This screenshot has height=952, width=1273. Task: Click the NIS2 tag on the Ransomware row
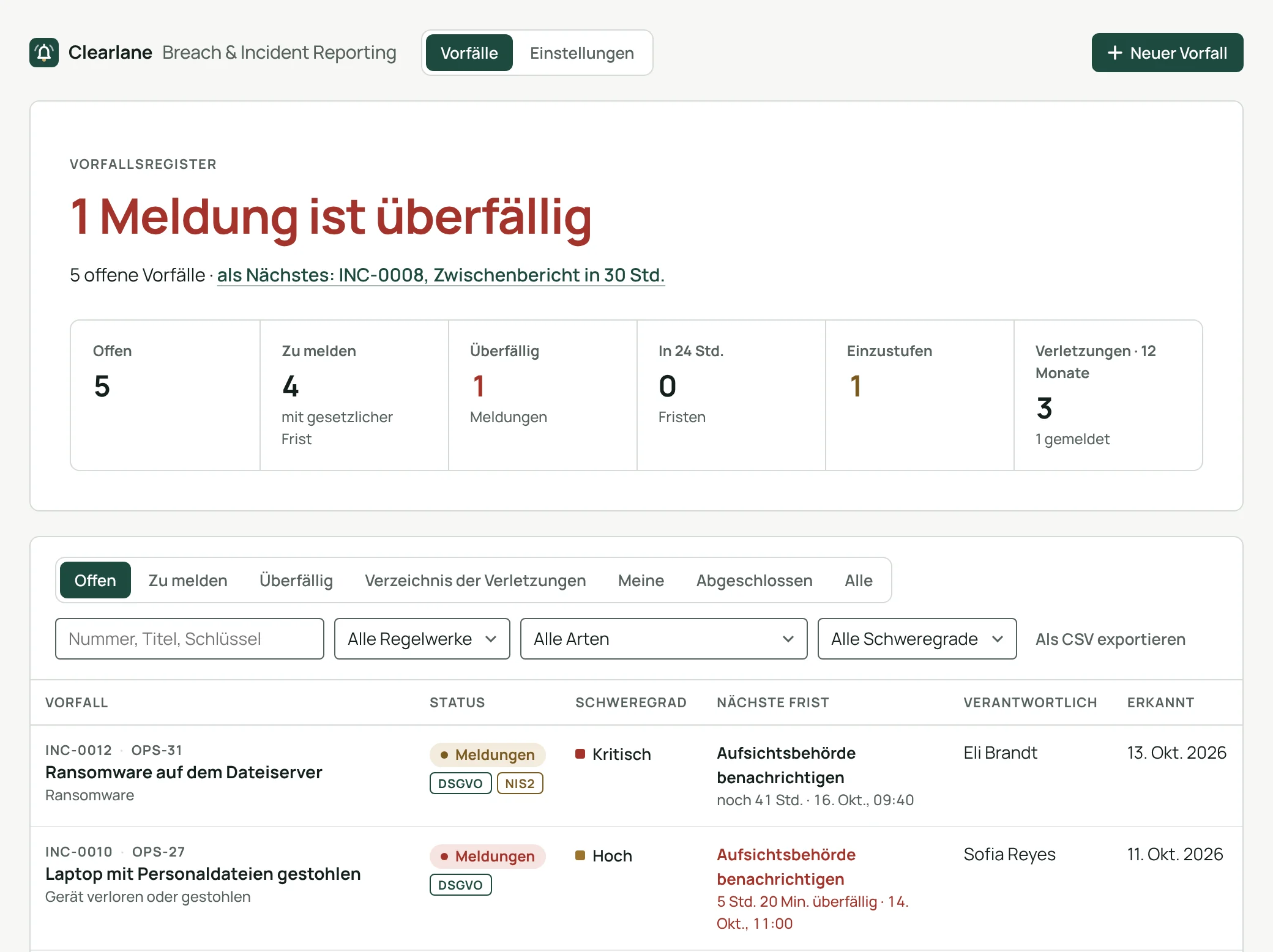coord(520,783)
